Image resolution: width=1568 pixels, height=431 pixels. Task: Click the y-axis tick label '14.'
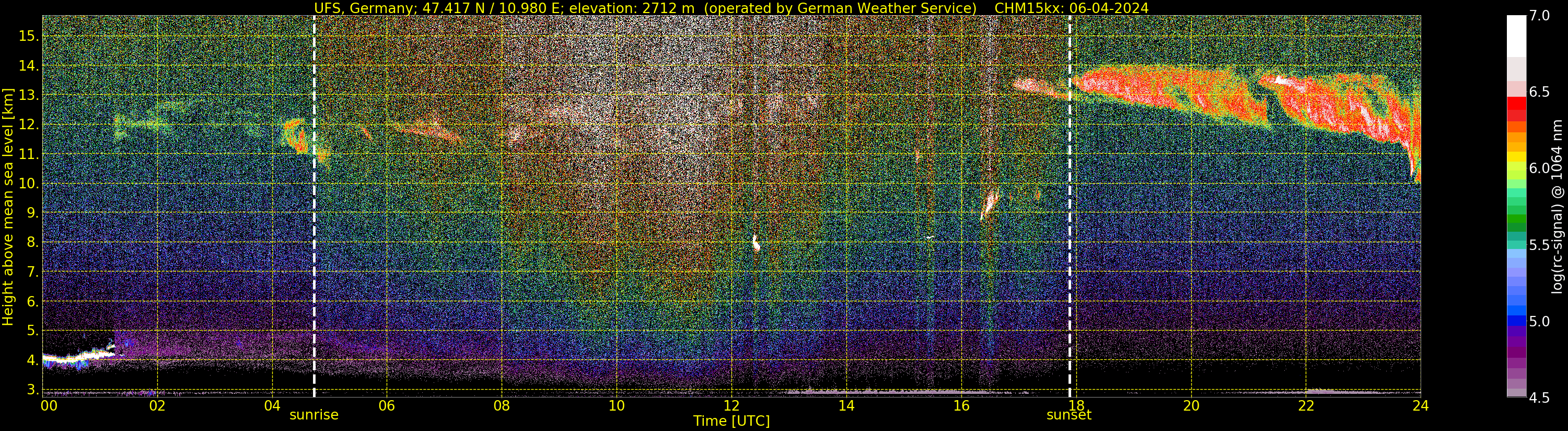(x=29, y=66)
